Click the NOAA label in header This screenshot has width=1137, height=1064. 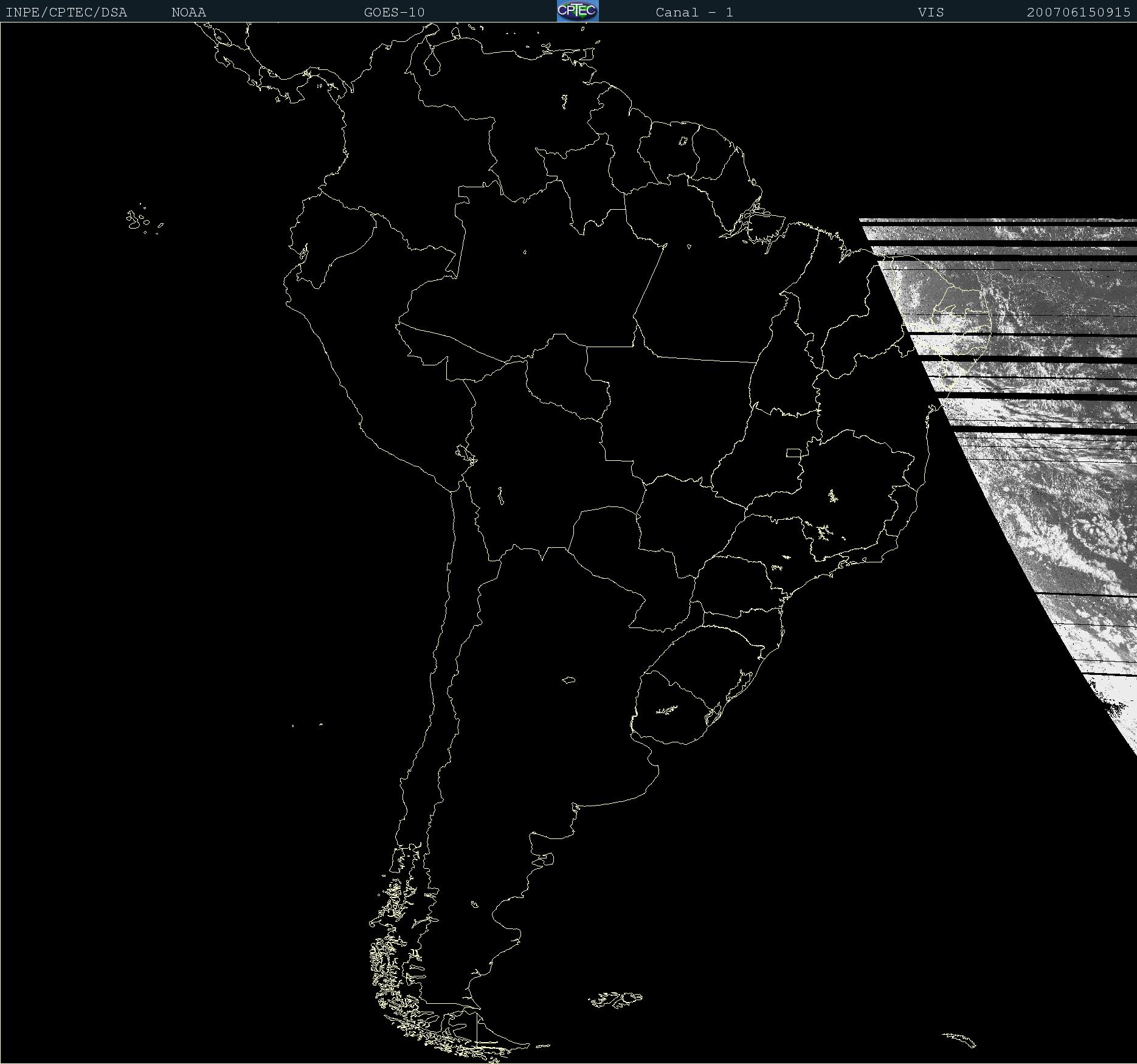[189, 13]
